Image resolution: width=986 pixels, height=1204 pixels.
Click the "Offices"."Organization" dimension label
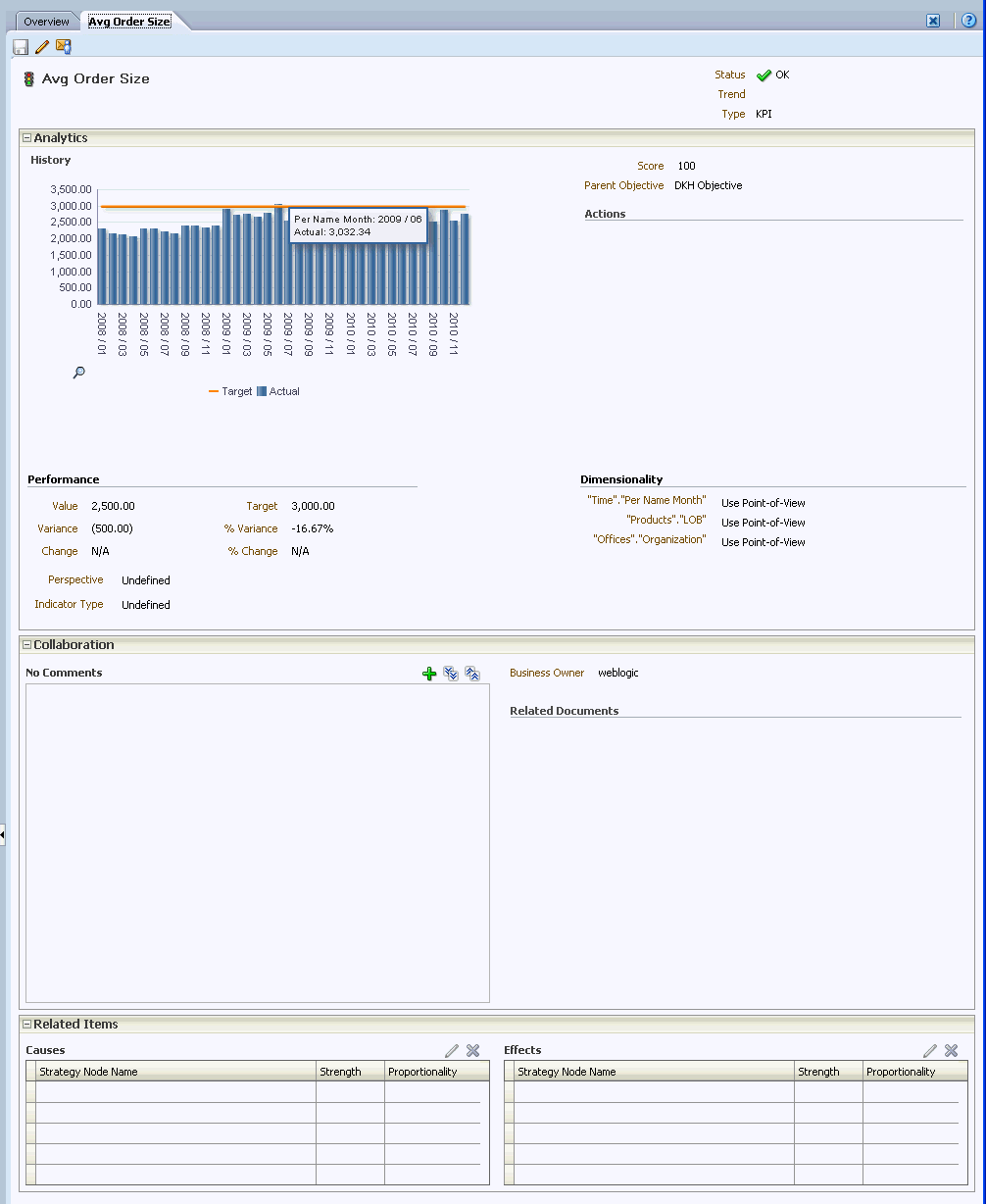pos(649,539)
